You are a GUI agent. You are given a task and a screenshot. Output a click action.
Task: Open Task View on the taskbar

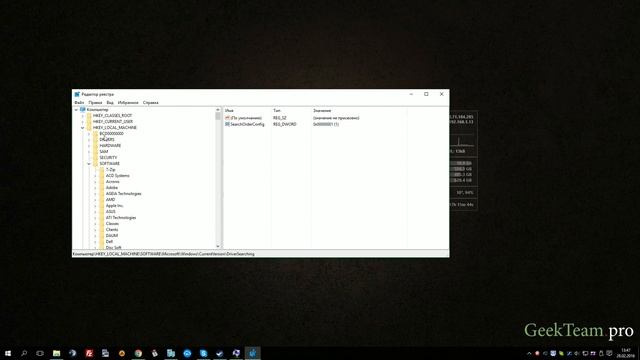(40, 353)
